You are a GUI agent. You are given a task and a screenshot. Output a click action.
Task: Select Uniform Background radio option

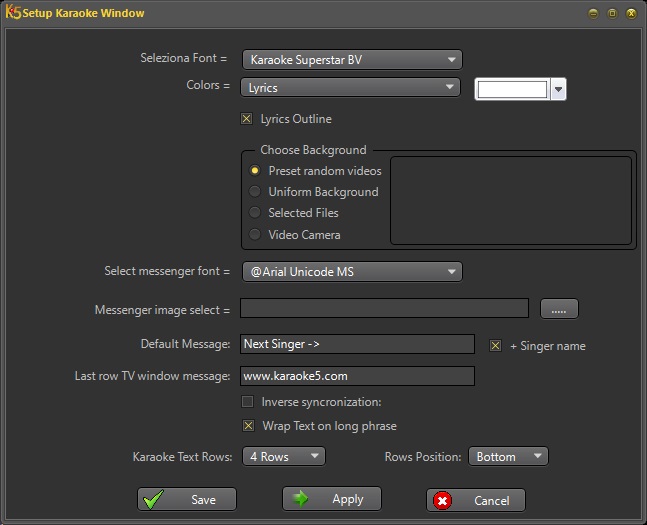coord(255,192)
